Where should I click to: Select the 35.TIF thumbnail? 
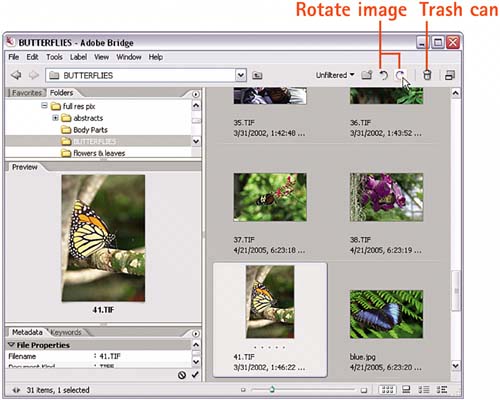270,96
